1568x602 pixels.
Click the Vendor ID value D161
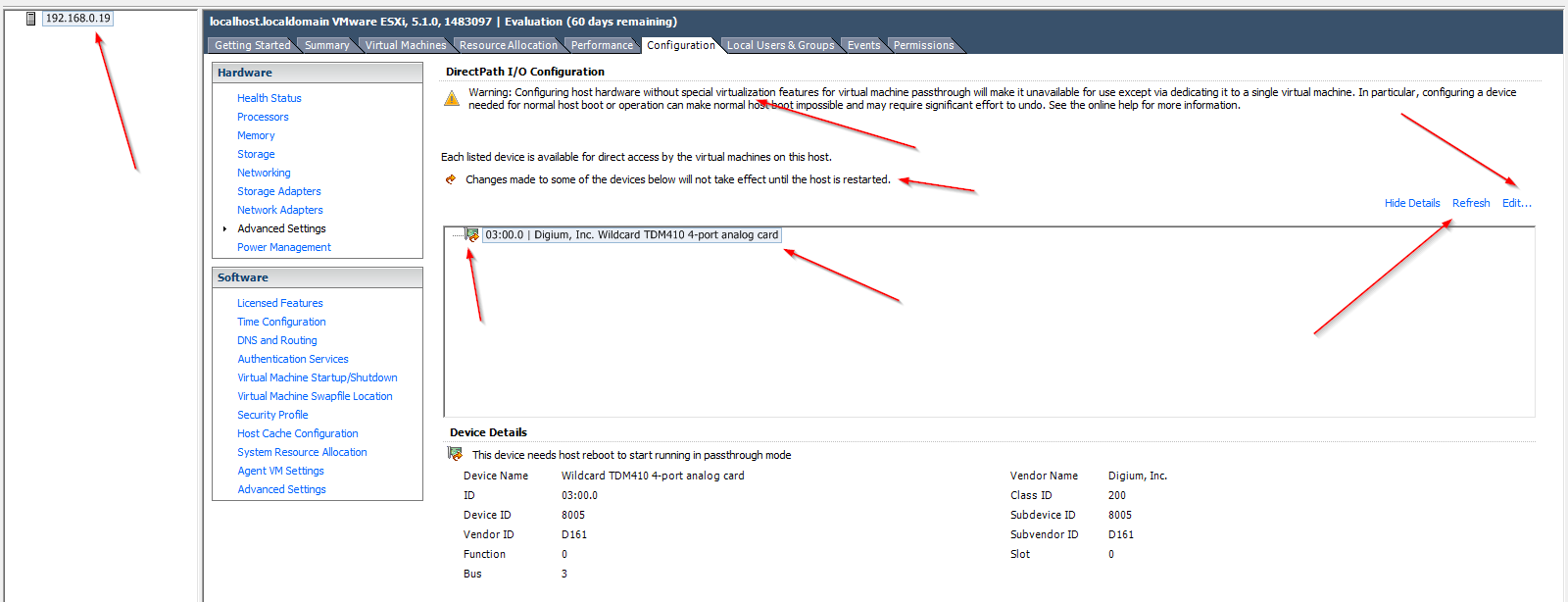pyautogui.click(x=573, y=534)
